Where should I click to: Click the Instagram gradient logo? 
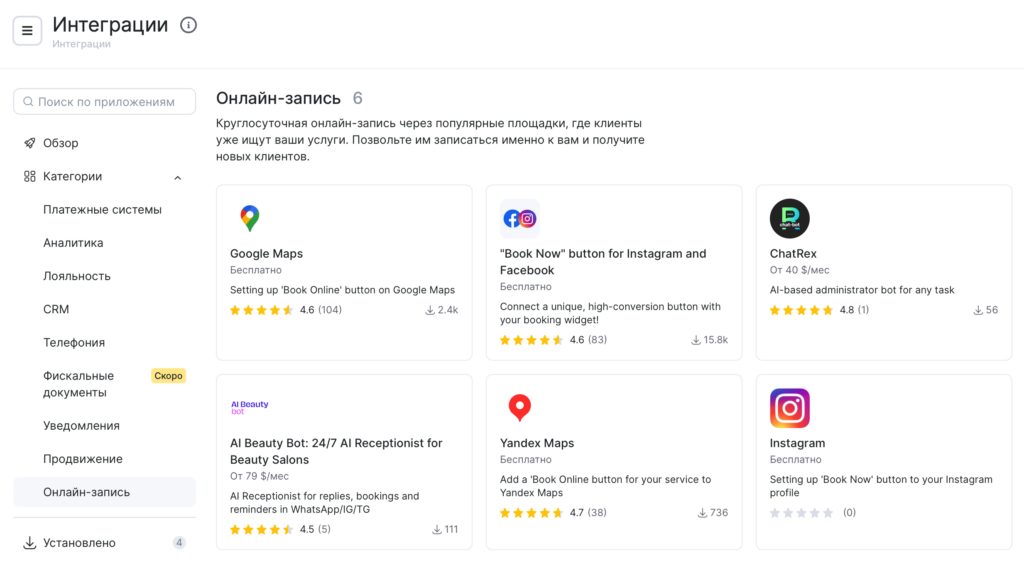[x=789, y=408]
